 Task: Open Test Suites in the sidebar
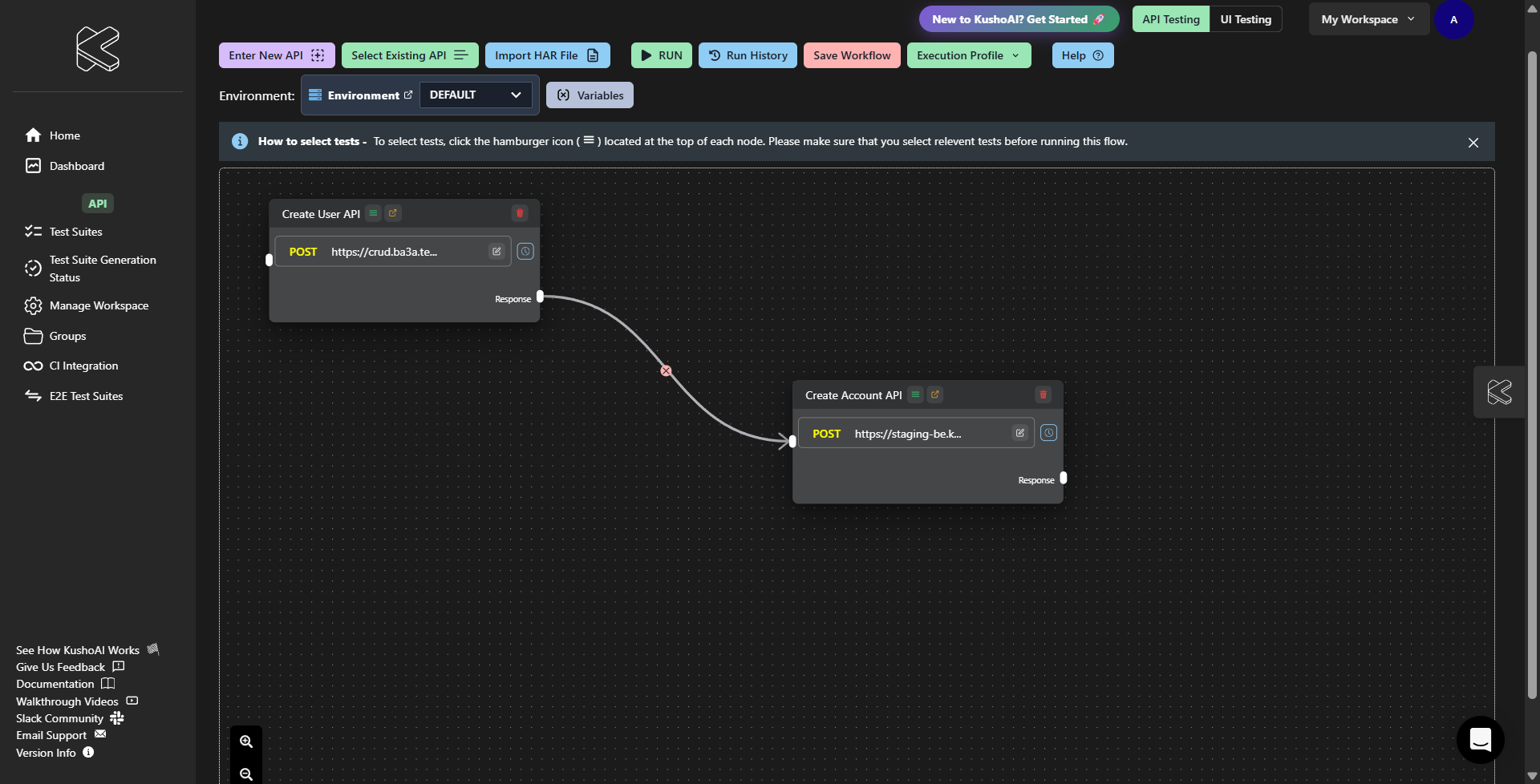75,232
